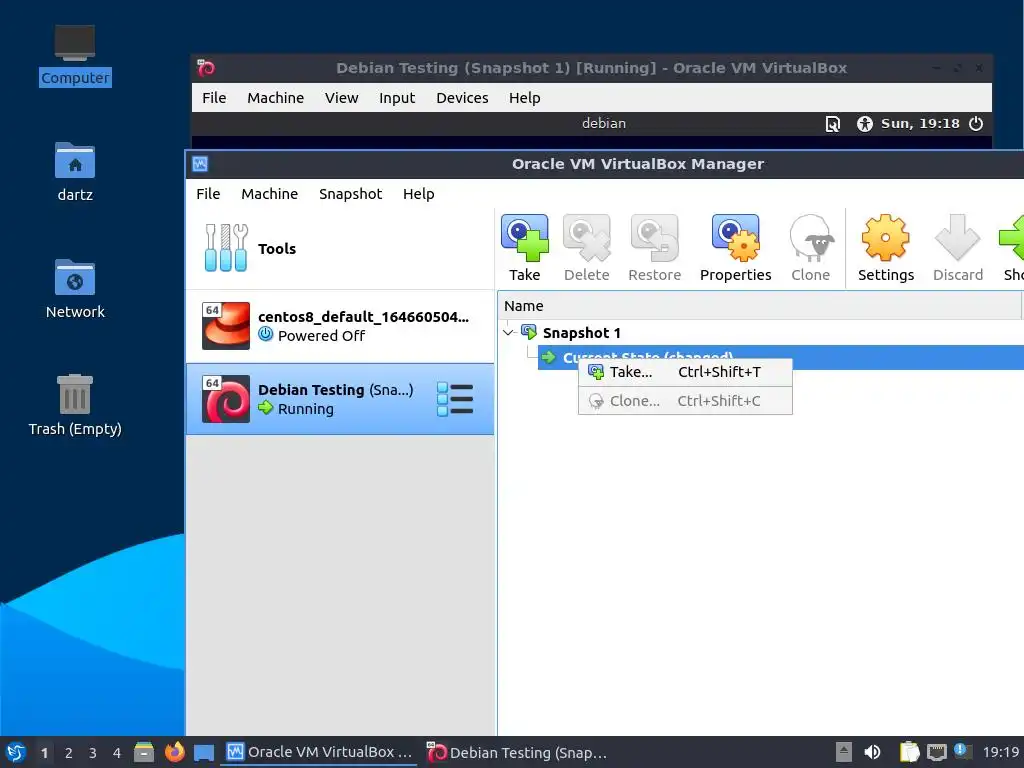This screenshot has height=768, width=1024.
Task: Click the eject removable media tray icon
Action: pos(843,752)
